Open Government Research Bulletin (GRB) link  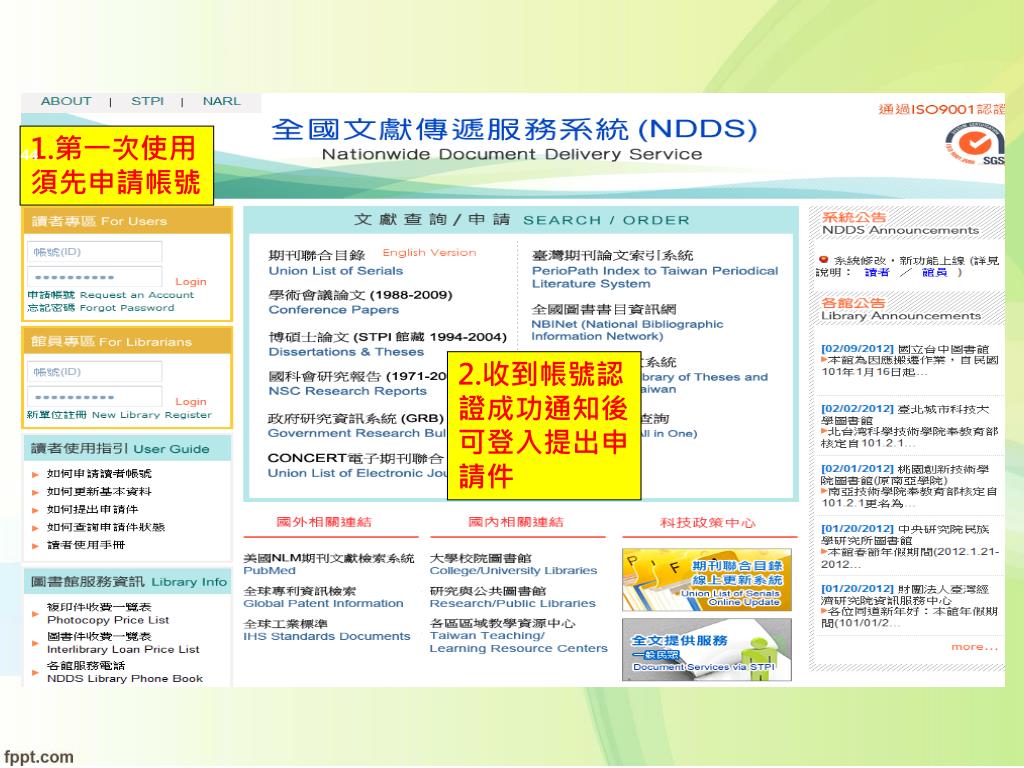pos(357,433)
